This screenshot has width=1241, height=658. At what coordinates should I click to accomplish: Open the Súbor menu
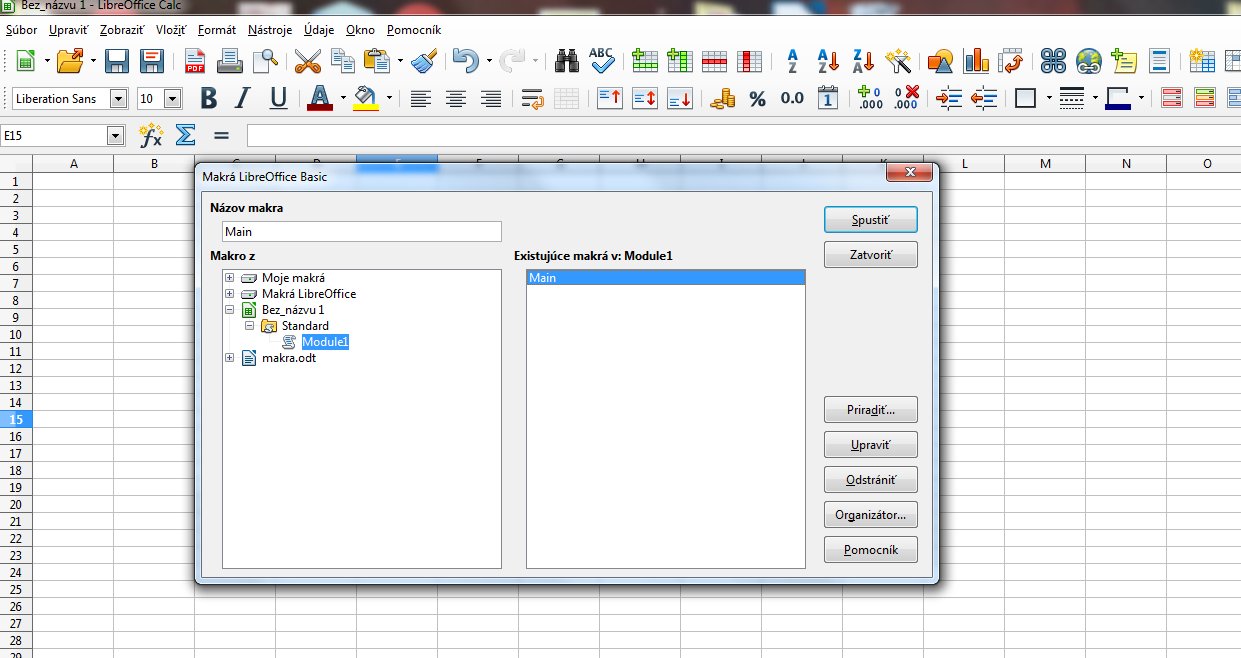click(x=21, y=30)
